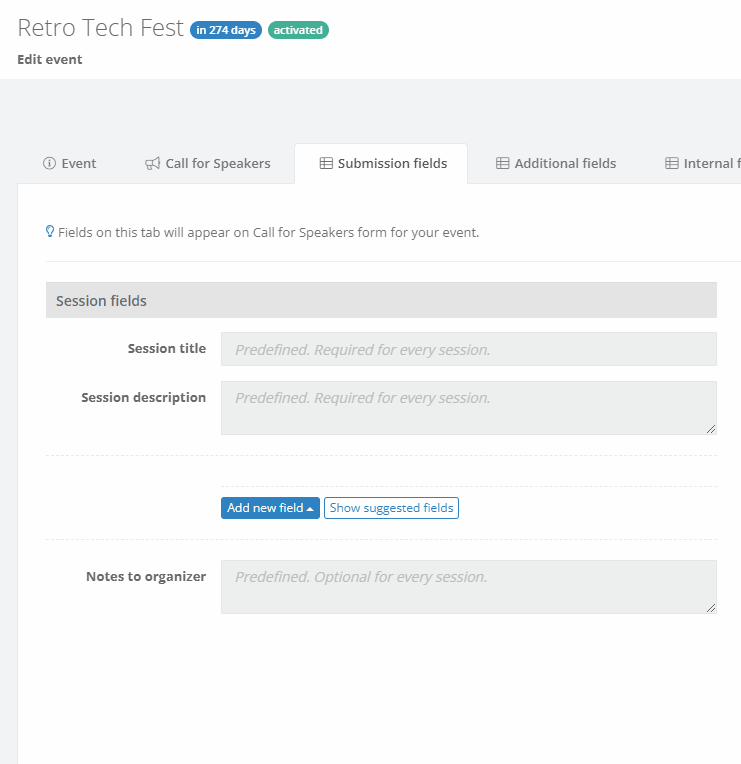
Task: Show suggested fields
Action: [x=391, y=508]
